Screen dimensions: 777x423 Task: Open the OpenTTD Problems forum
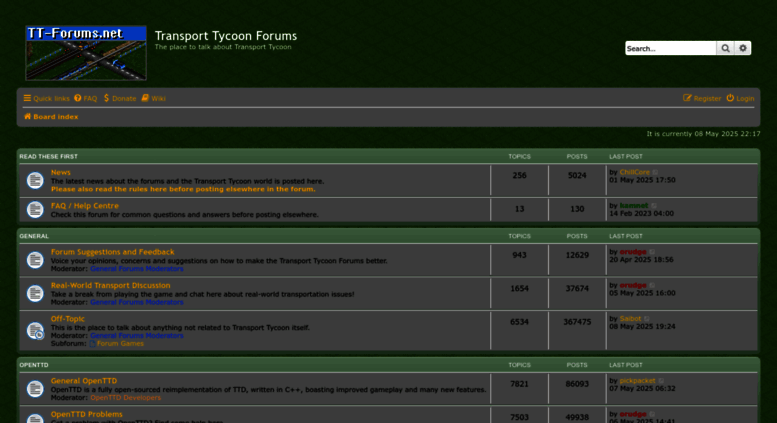pyautogui.click(x=86, y=414)
